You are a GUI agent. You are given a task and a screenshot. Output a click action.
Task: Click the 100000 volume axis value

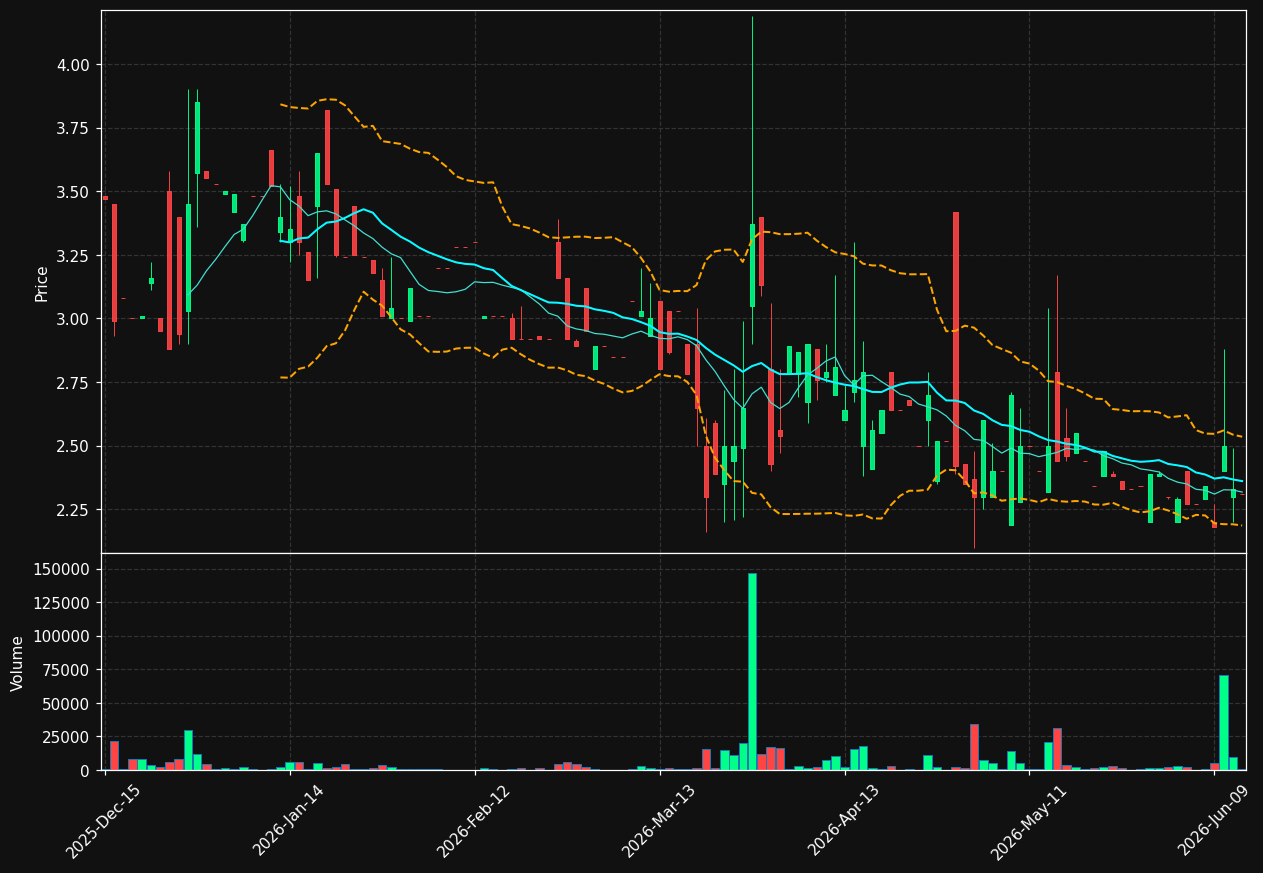point(62,636)
